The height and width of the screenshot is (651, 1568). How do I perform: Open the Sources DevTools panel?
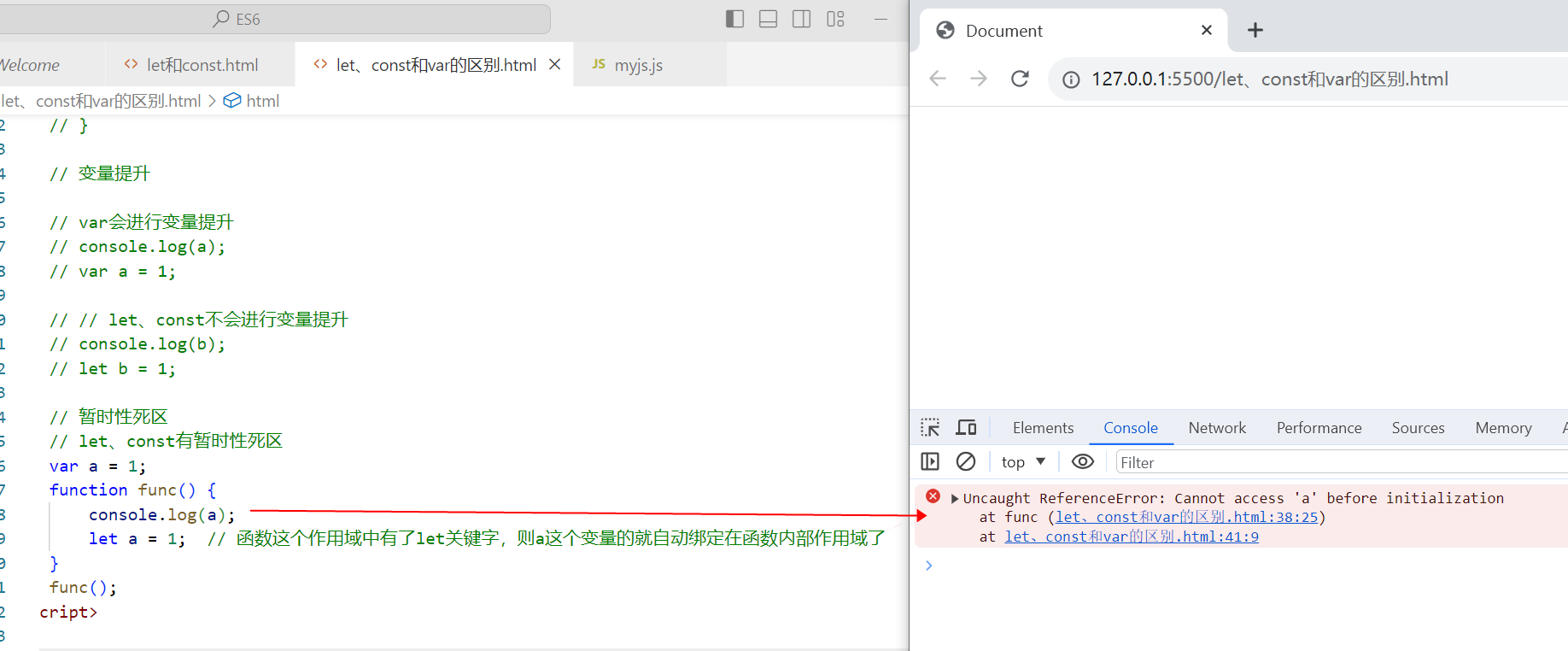click(x=1418, y=428)
